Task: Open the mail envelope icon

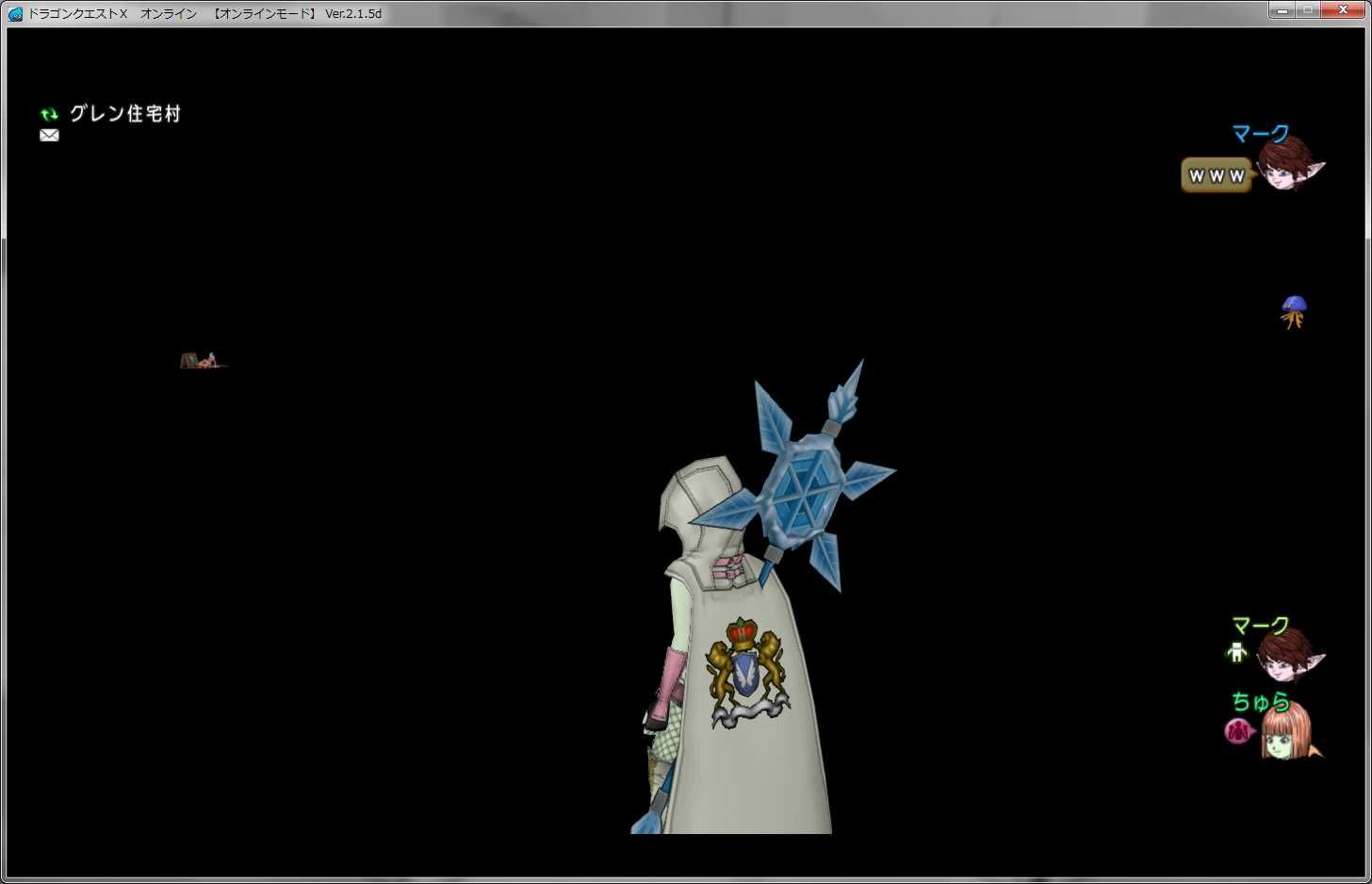Action: (x=49, y=136)
